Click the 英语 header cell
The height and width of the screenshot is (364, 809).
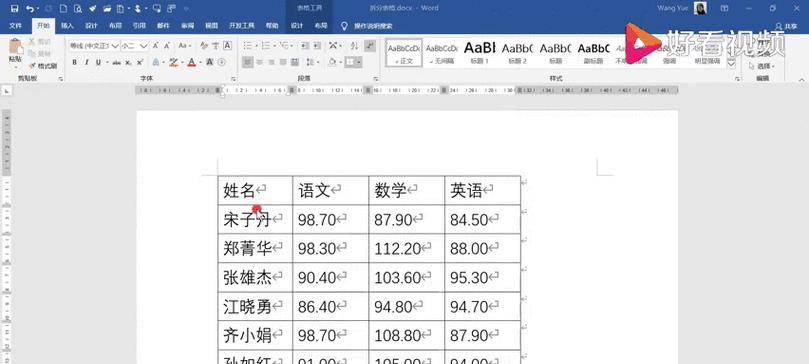tap(482, 190)
